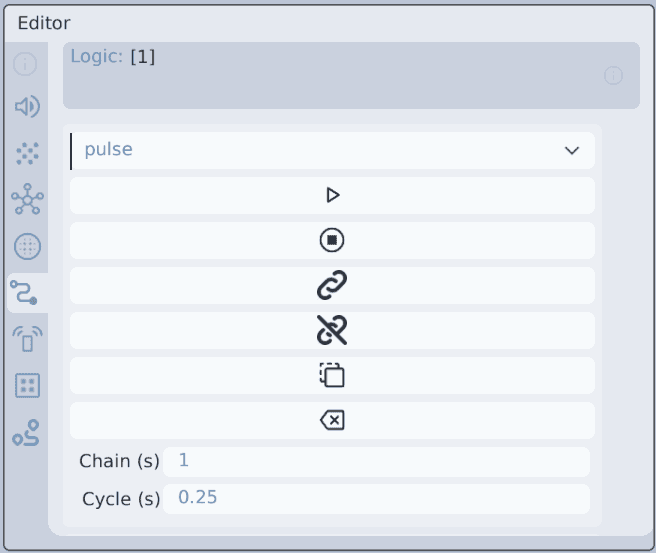Click the duplicate copy button

click(332, 375)
